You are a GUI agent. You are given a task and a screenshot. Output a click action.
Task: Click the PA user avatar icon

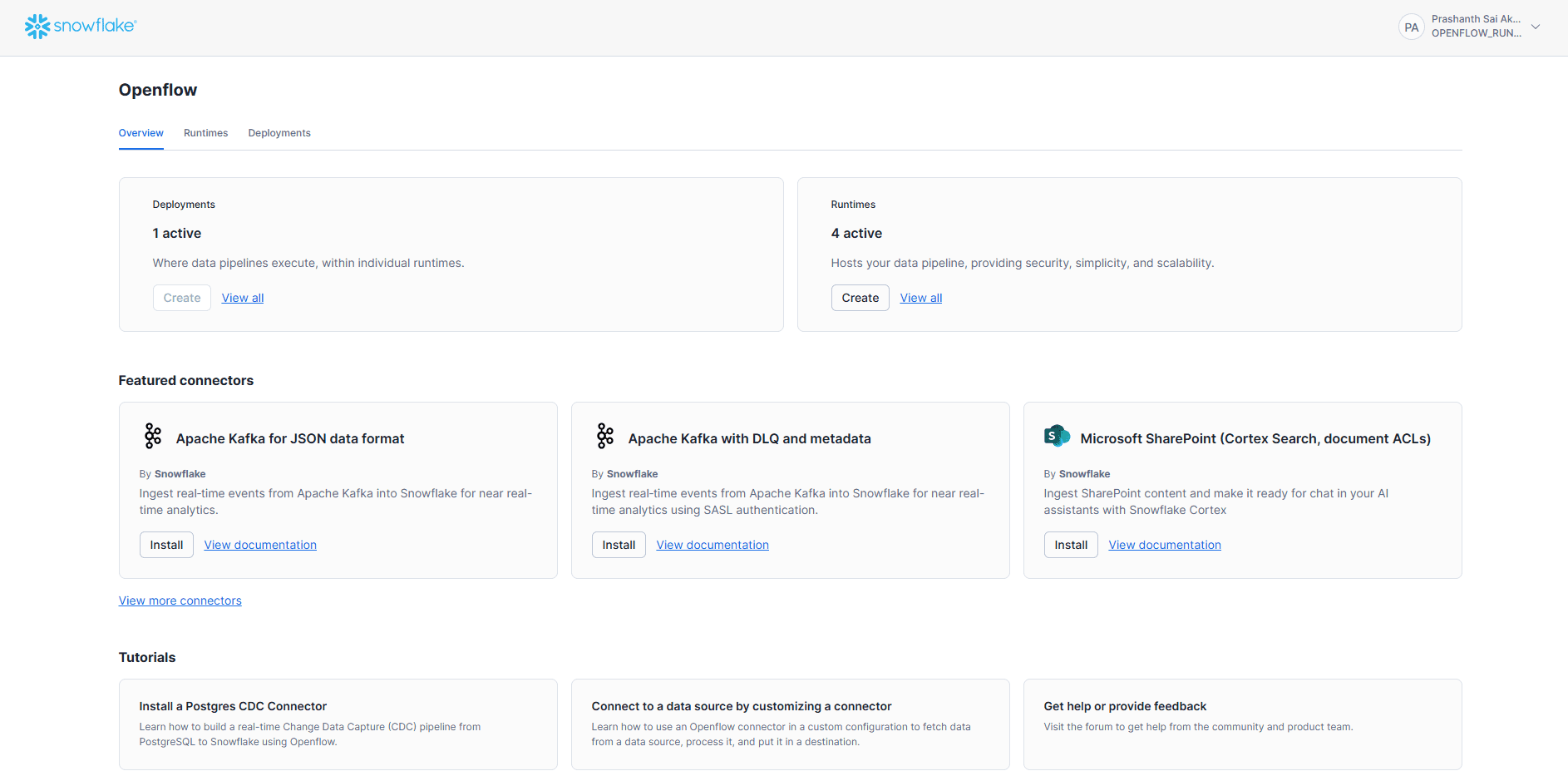point(1411,27)
